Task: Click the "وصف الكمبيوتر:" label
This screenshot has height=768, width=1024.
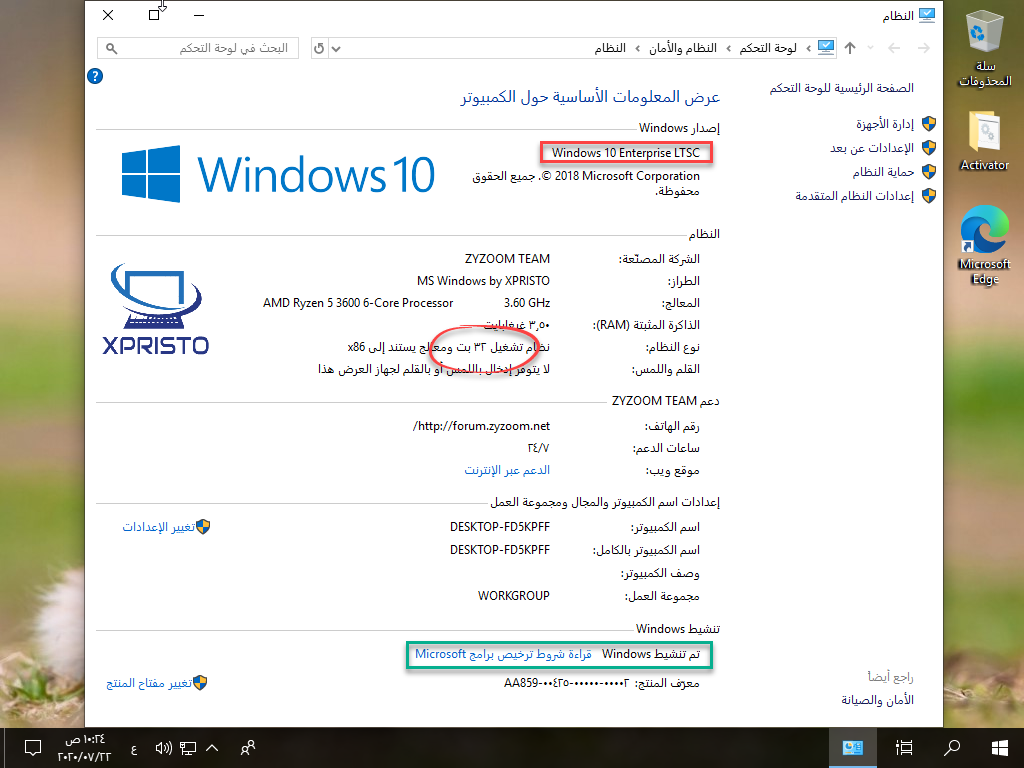Action: coord(660,574)
